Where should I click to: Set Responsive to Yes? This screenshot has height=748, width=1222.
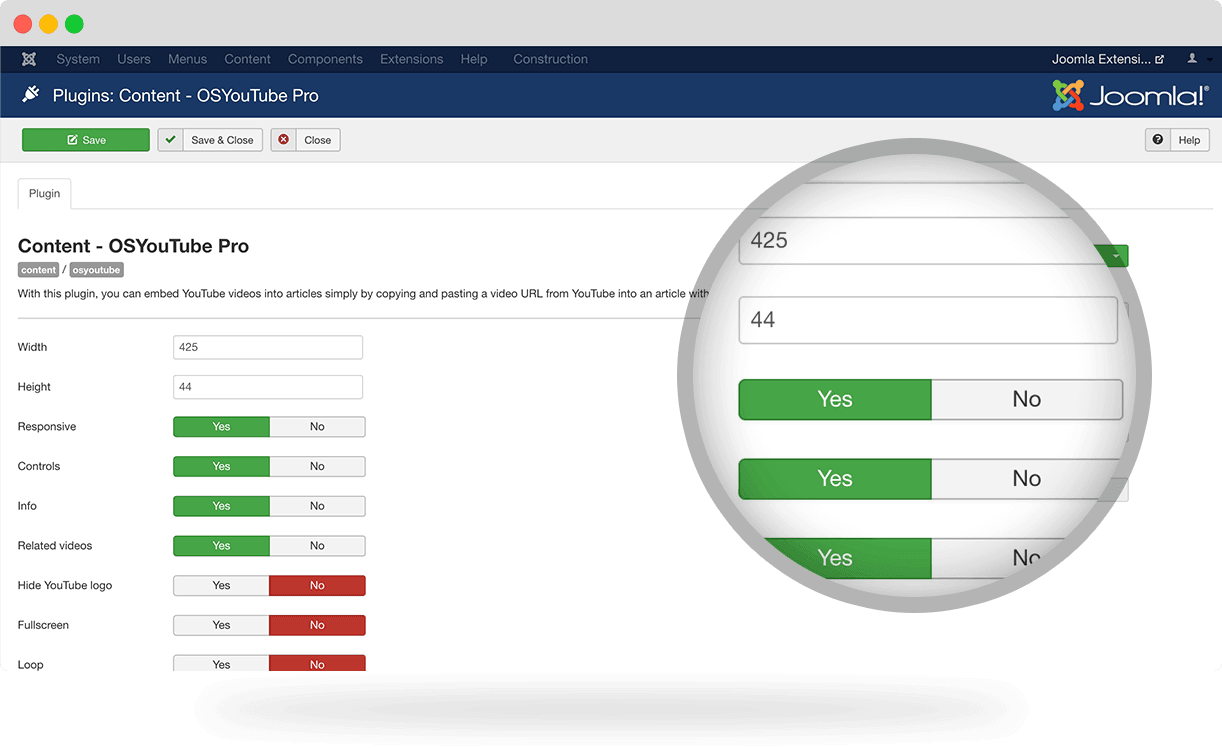pos(221,427)
